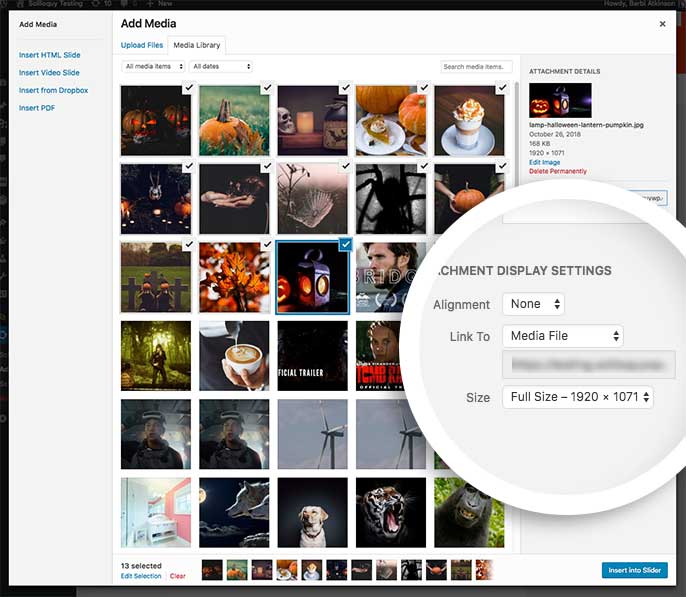
Task: Select the first soldier with goggles thumbnail
Action: 156,434
